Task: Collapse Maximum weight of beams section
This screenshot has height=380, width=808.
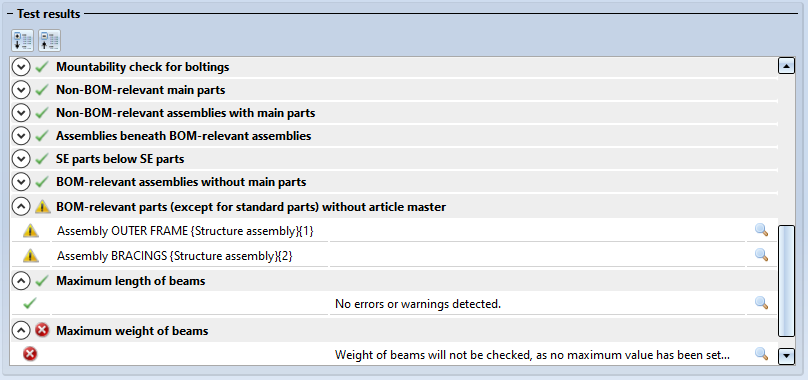Action: pyautogui.click(x=21, y=331)
